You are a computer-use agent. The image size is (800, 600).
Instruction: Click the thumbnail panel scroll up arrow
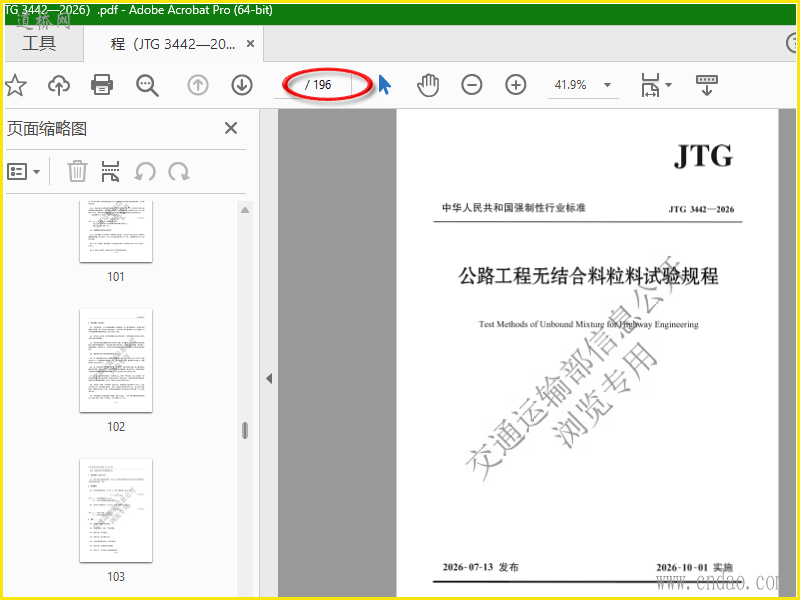pyautogui.click(x=245, y=210)
